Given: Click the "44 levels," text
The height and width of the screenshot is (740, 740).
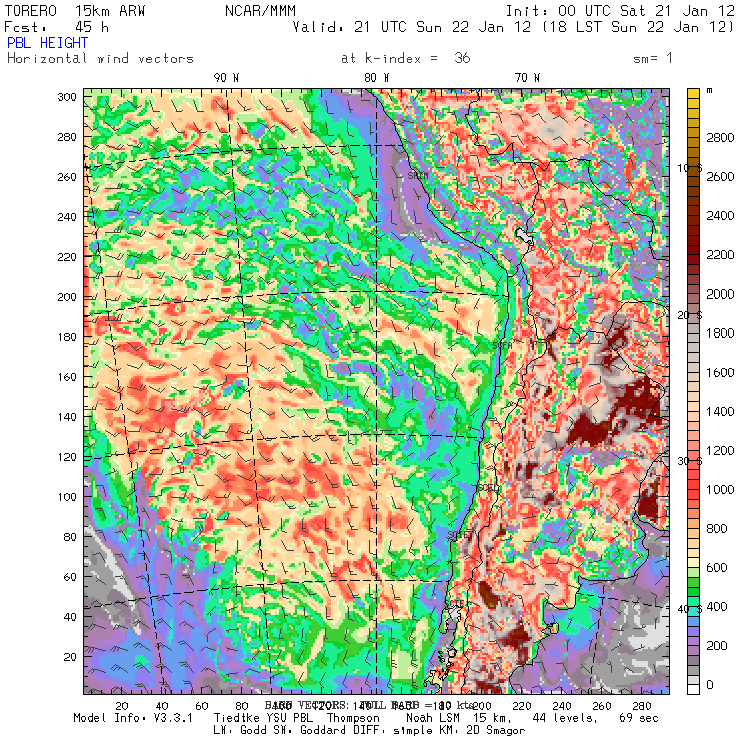Looking at the screenshot, I should 565,718.
